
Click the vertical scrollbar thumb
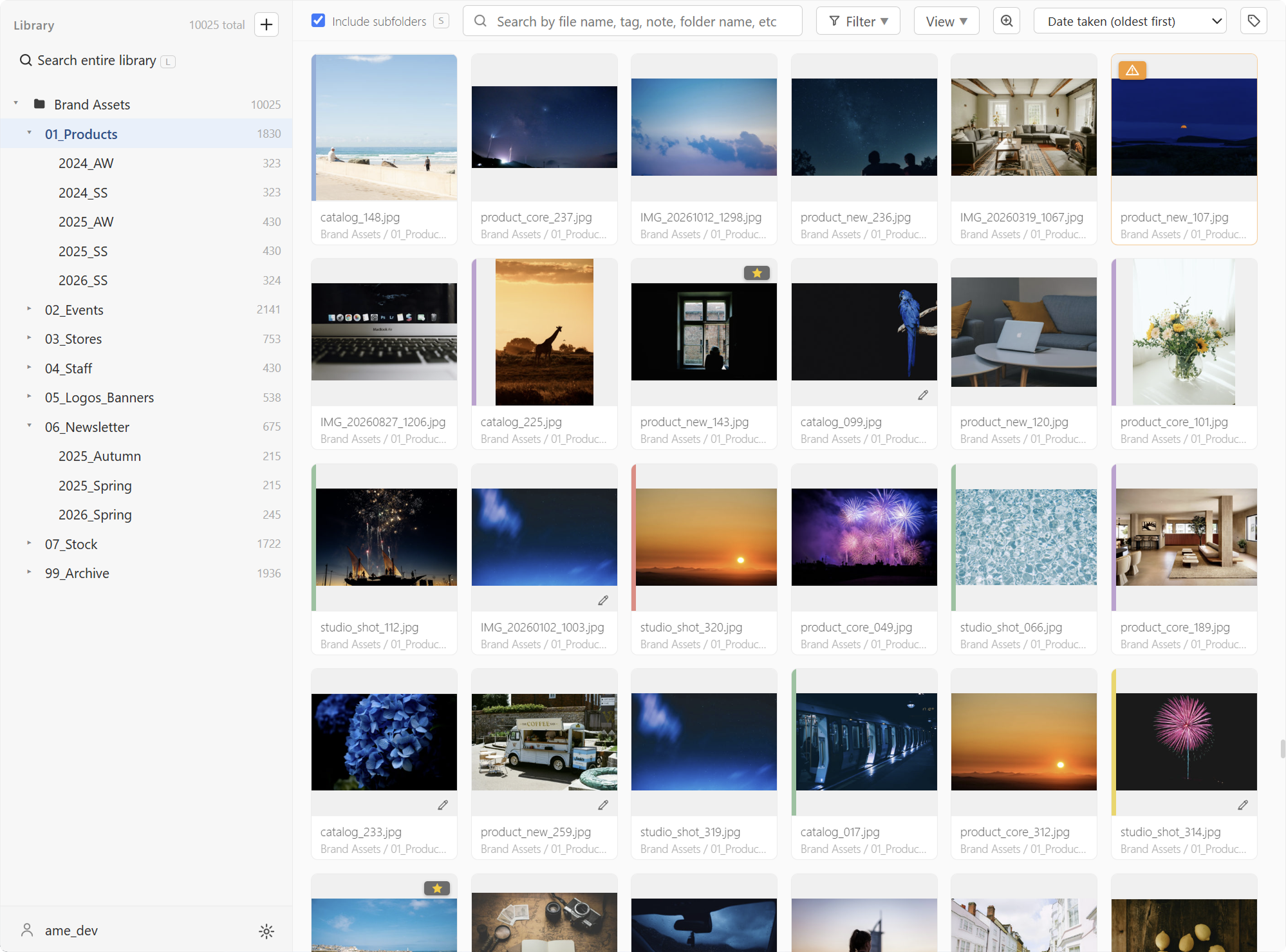click(1282, 749)
